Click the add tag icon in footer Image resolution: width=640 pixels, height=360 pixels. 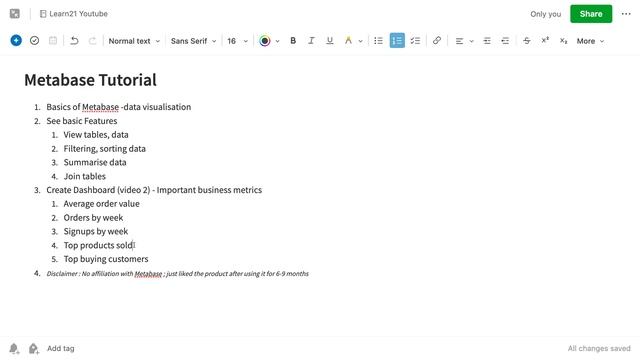tap(33, 349)
